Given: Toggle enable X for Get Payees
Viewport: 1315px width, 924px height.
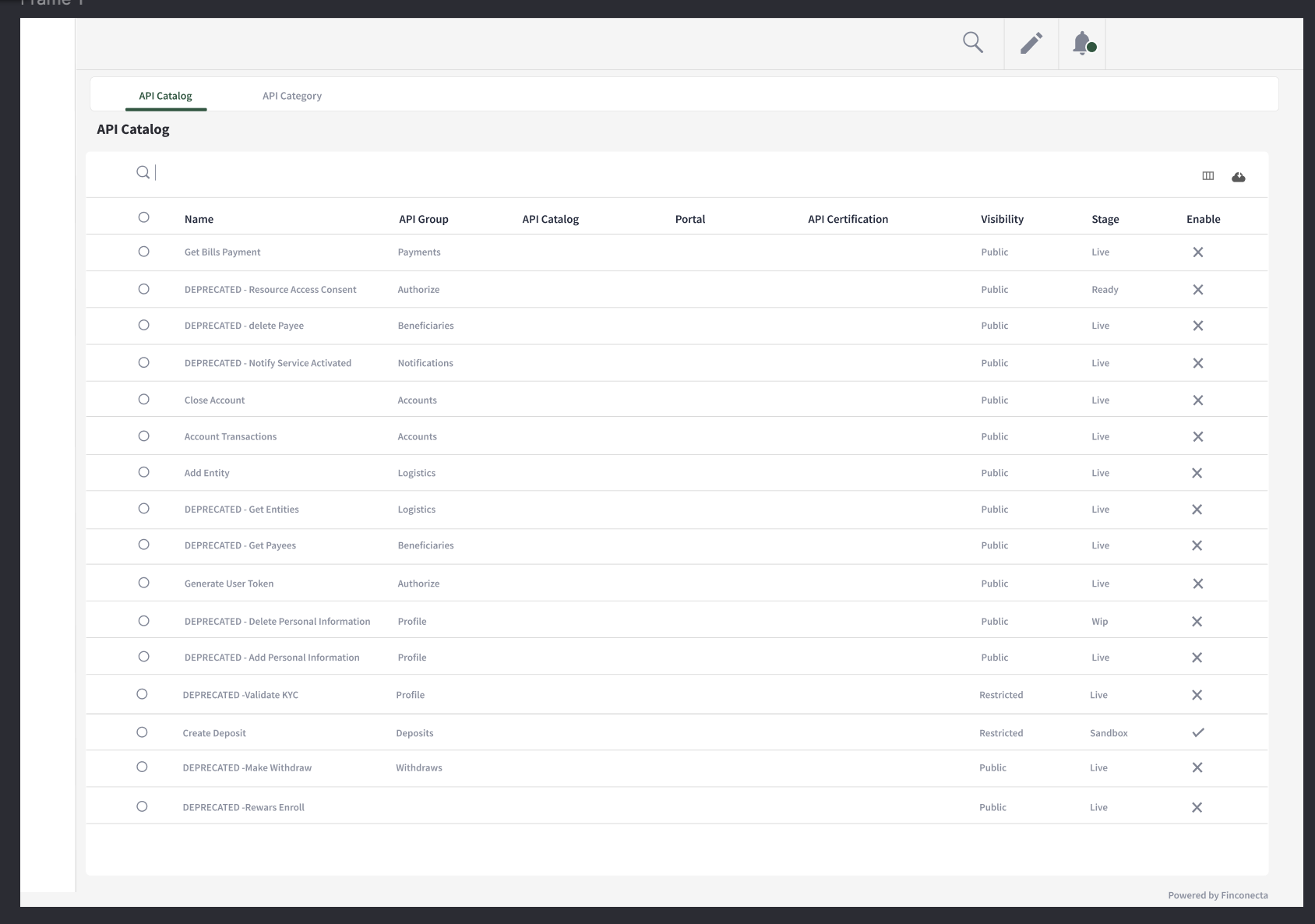Looking at the screenshot, I should coord(1197,545).
